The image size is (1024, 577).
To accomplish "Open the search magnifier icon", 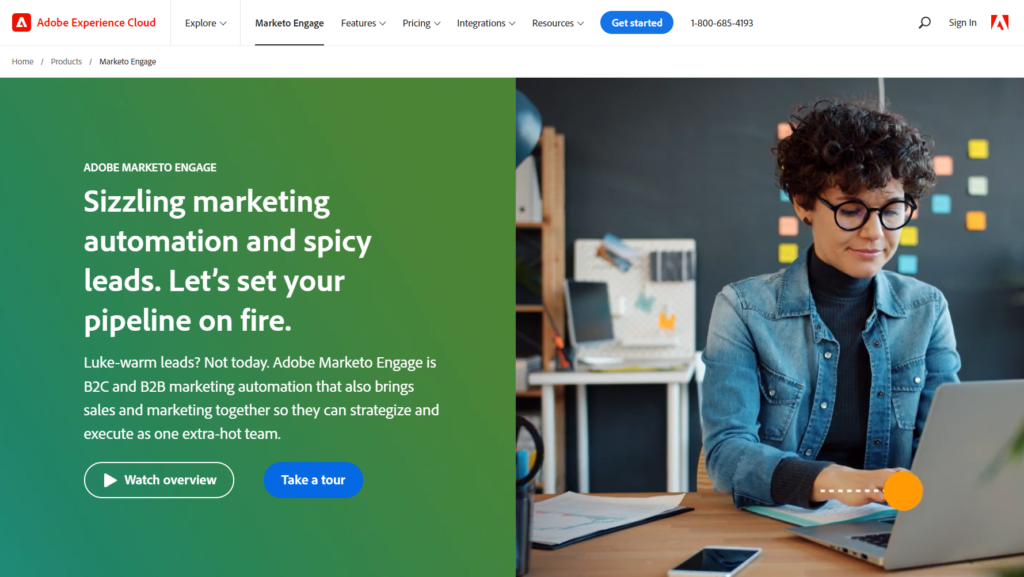I will pos(924,23).
